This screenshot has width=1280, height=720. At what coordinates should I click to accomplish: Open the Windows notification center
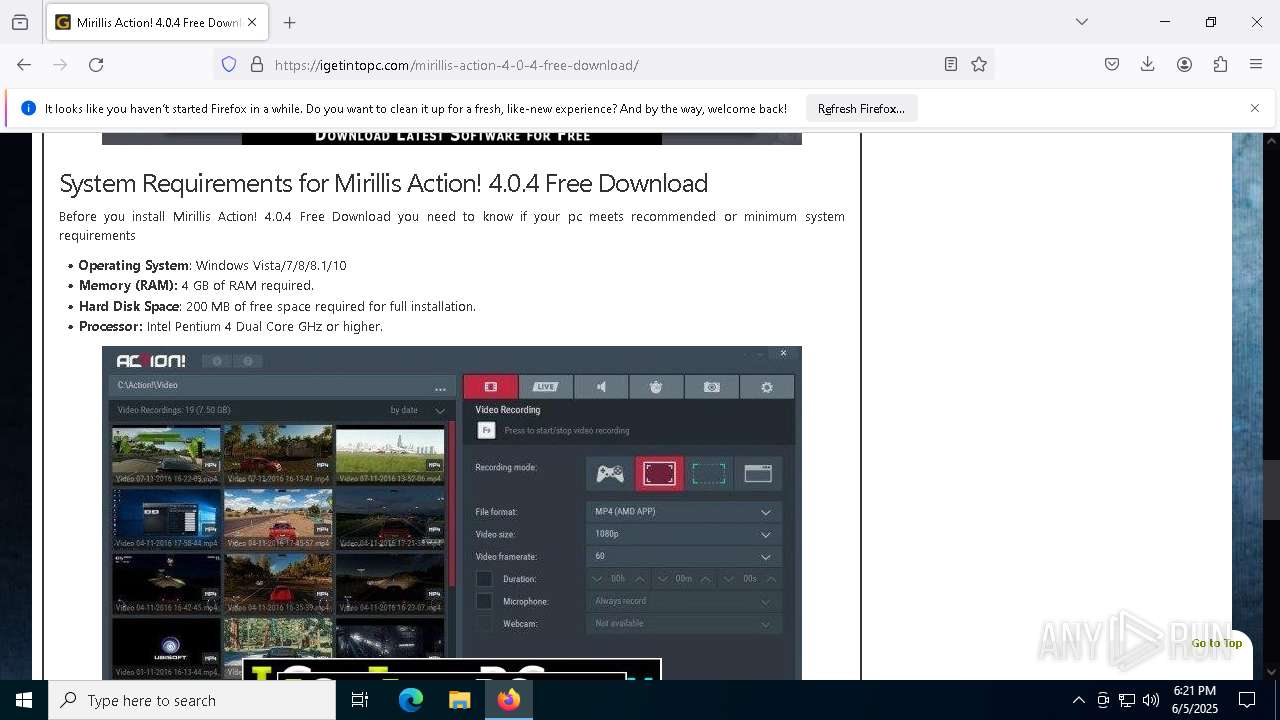[x=1247, y=700]
